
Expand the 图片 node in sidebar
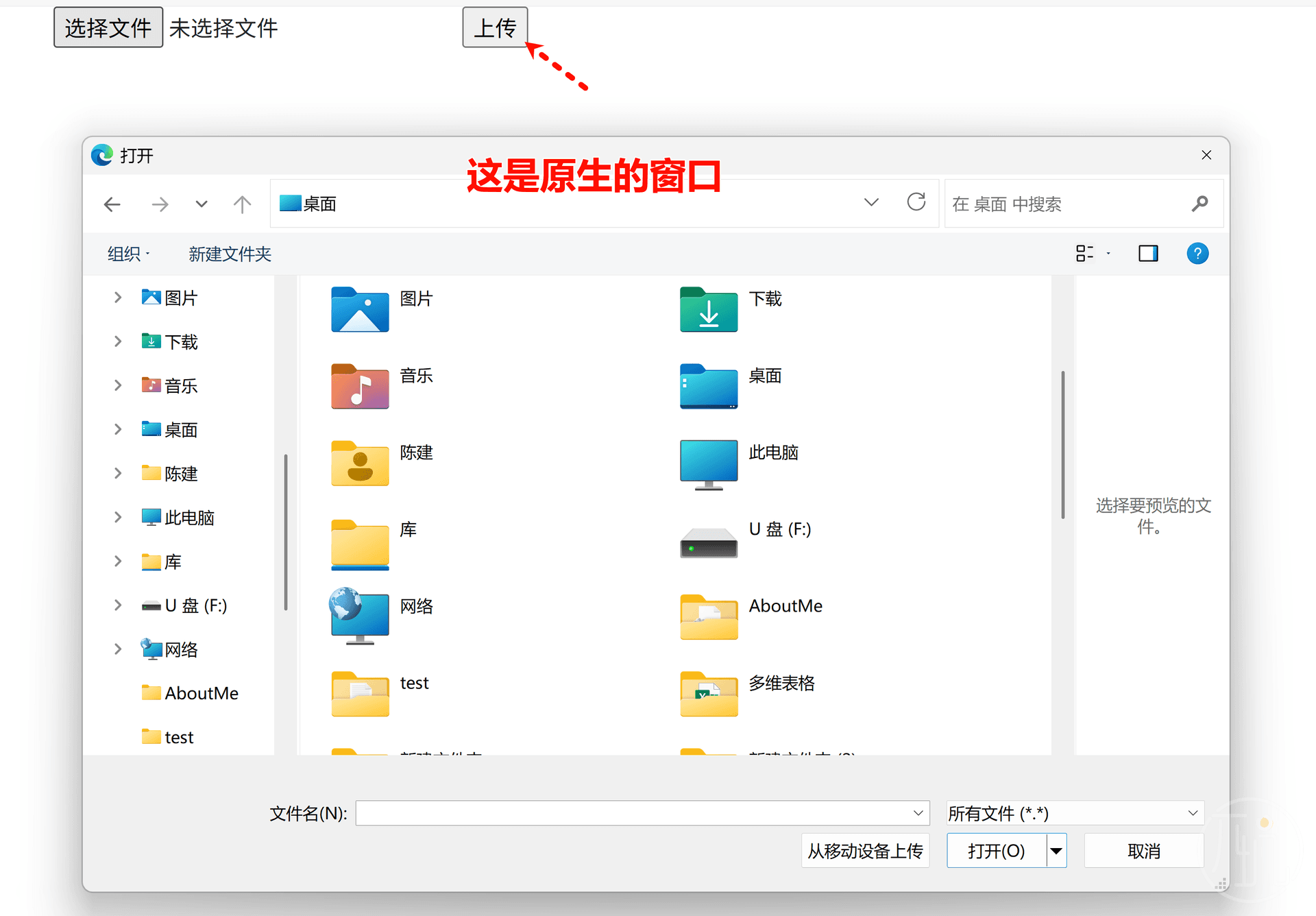coord(118,298)
